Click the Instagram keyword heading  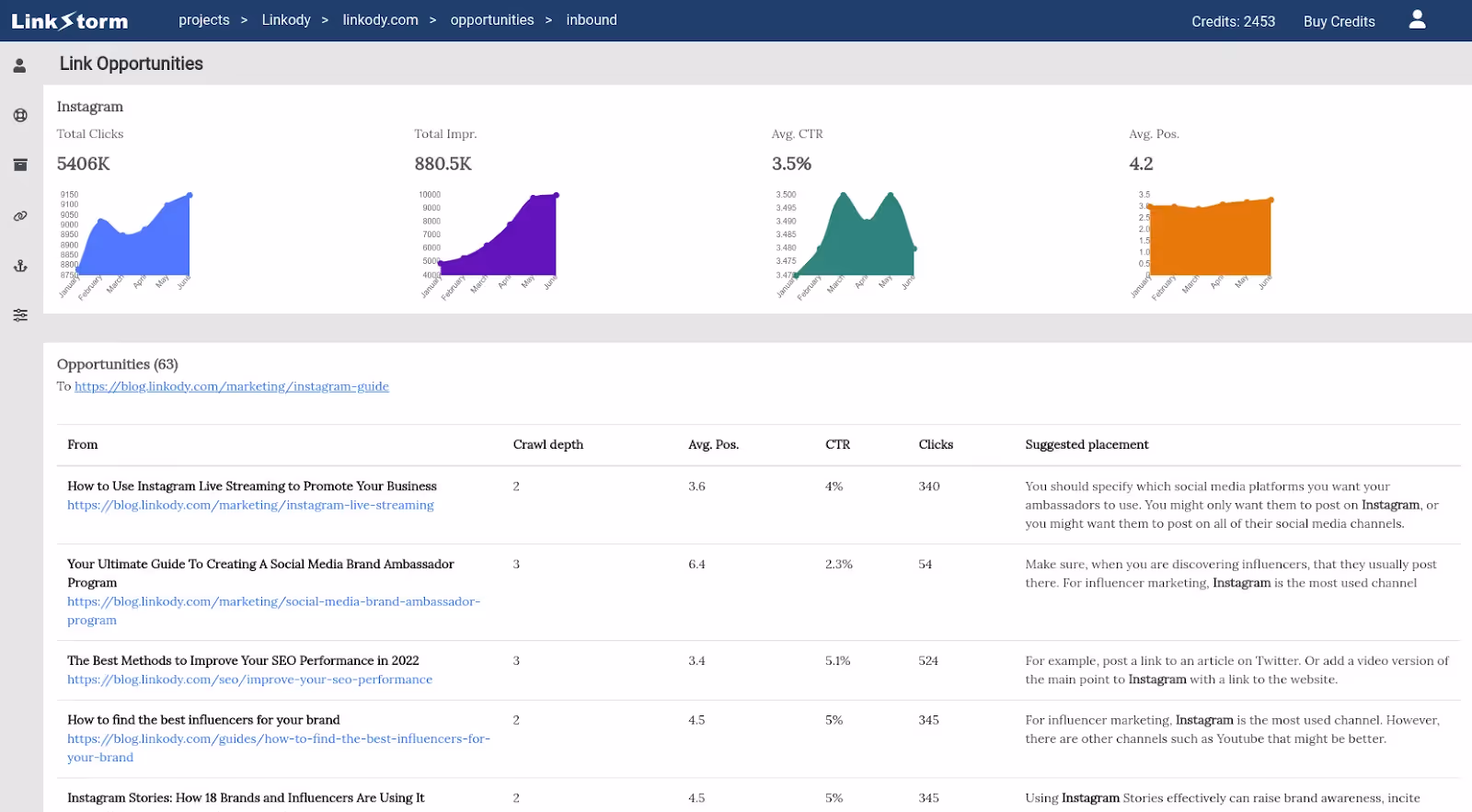(x=90, y=107)
